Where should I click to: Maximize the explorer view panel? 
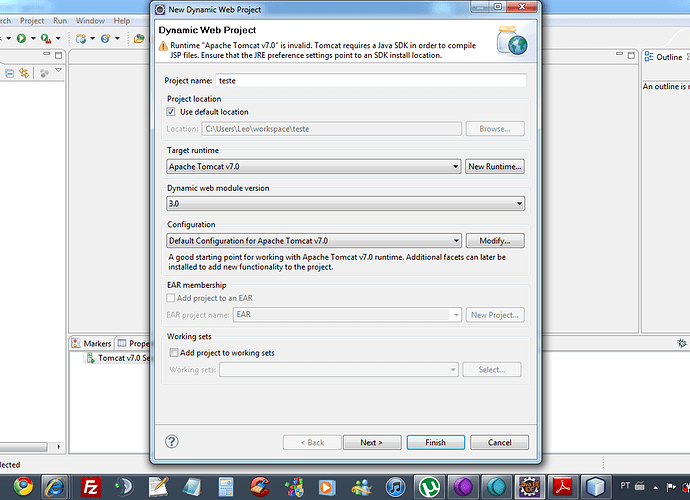59,55
